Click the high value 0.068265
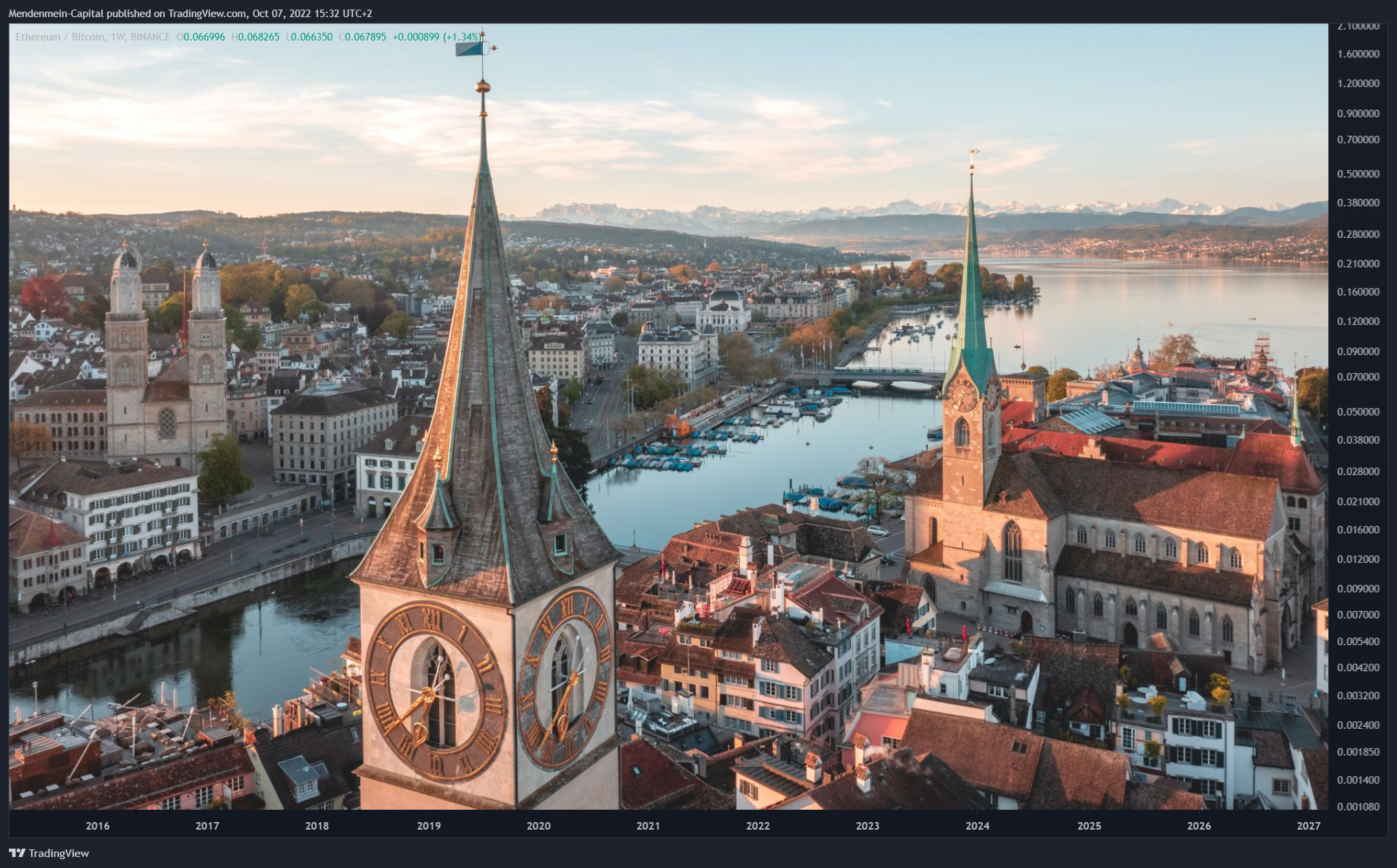Viewport: 1397px width, 868px height. tap(259, 36)
